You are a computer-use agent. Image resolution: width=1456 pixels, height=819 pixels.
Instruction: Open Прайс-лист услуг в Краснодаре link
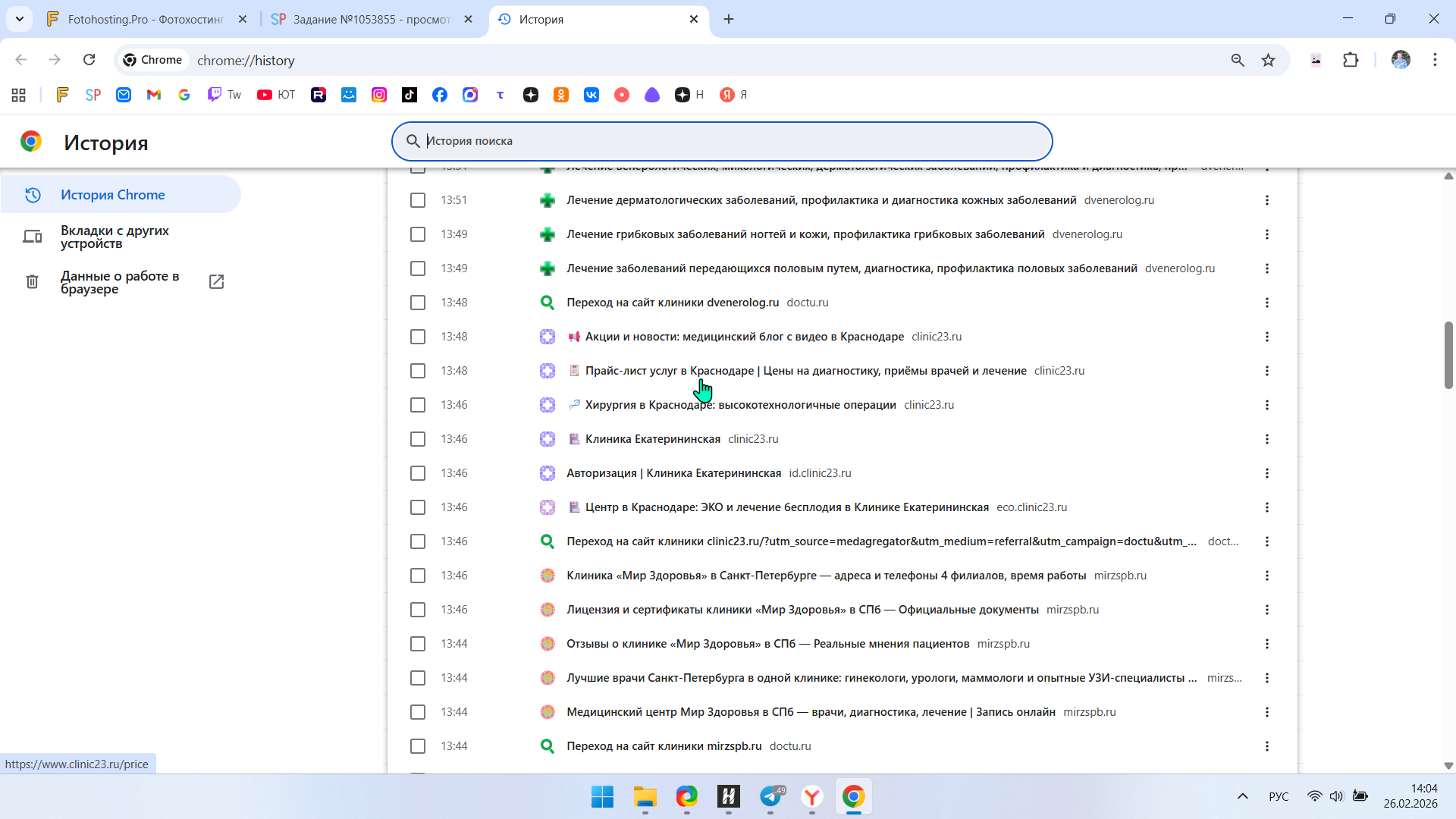[805, 371]
